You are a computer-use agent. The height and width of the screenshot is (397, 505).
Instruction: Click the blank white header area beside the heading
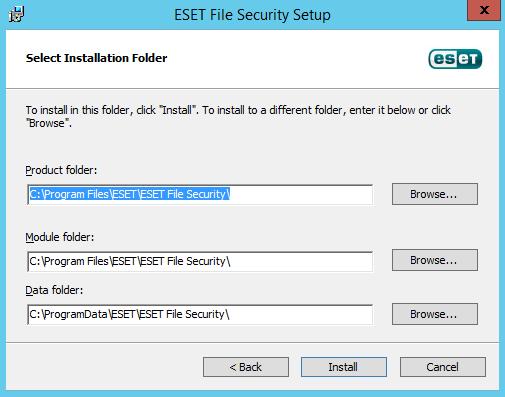point(297,59)
